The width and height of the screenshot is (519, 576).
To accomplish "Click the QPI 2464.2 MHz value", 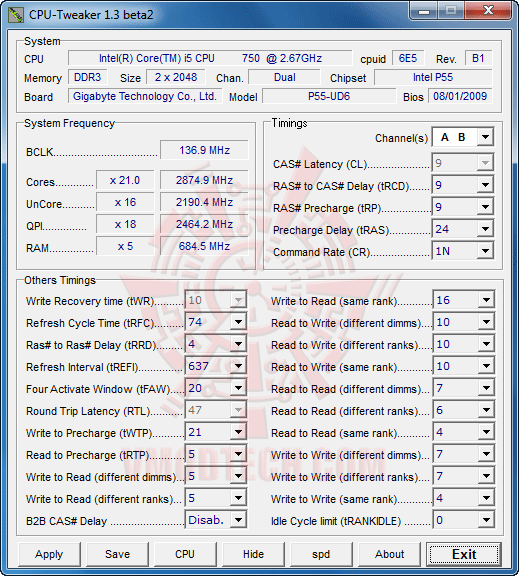I will point(204,224).
